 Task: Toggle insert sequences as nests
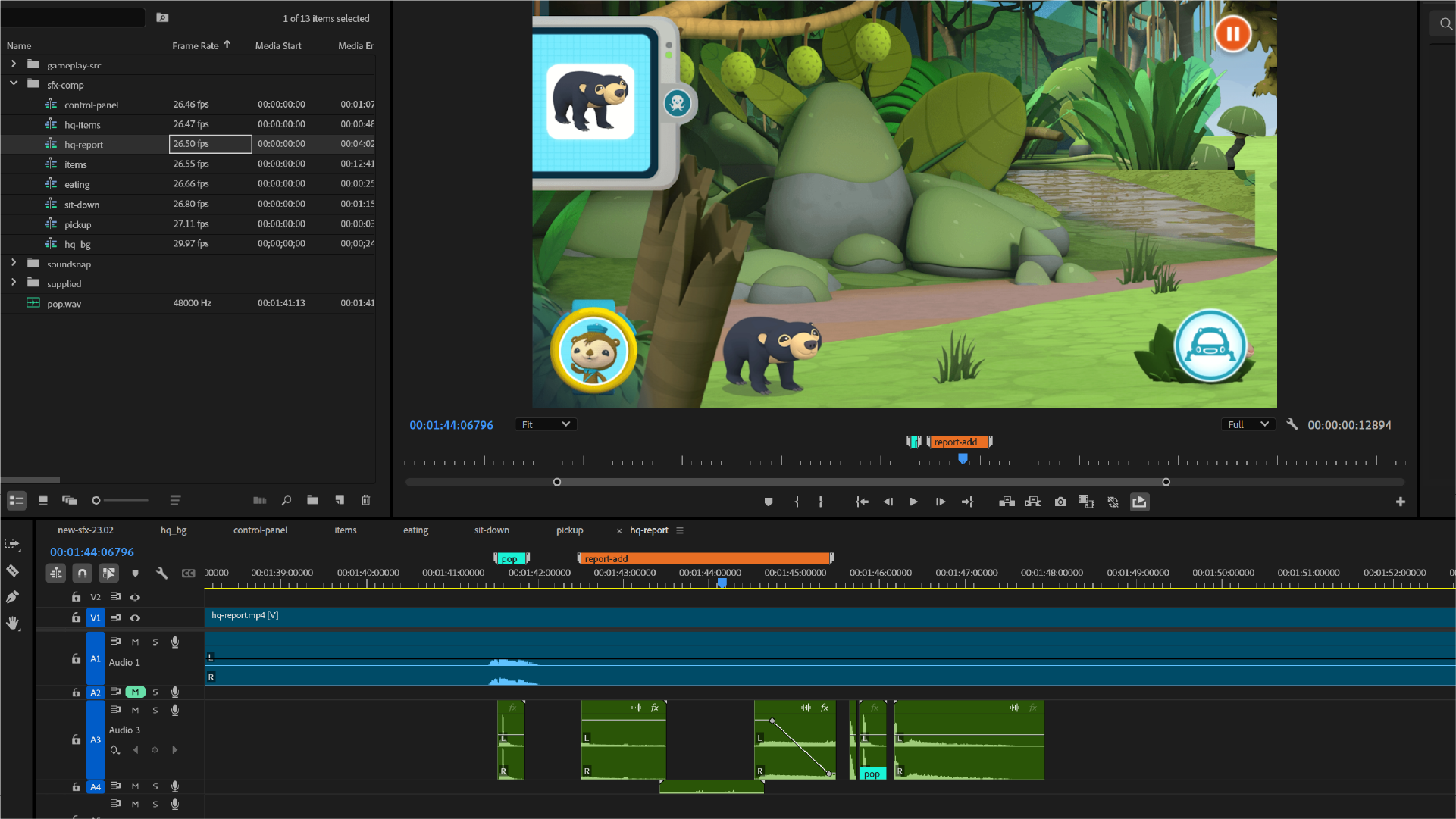[x=56, y=574]
